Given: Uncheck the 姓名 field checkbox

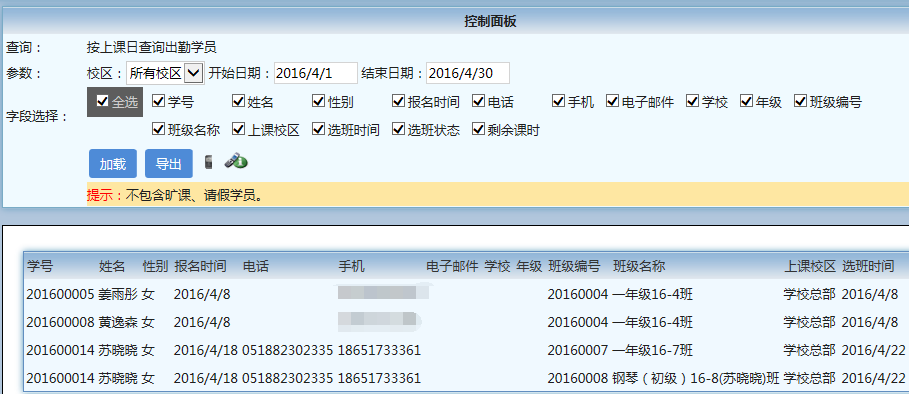Looking at the screenshot, I should tap(238, 101).
